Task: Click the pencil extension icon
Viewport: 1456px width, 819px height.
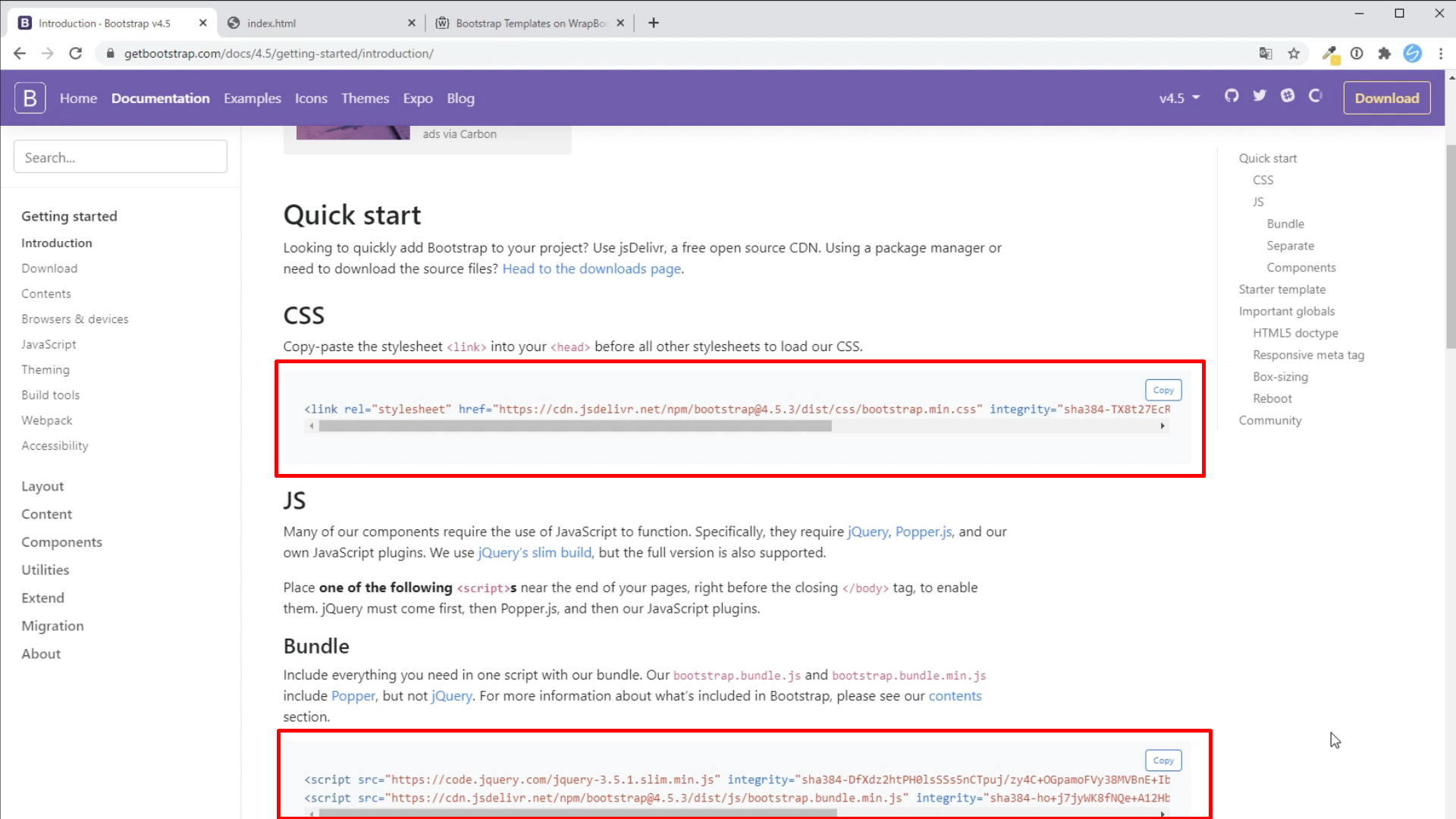Action: point(1329,53)
